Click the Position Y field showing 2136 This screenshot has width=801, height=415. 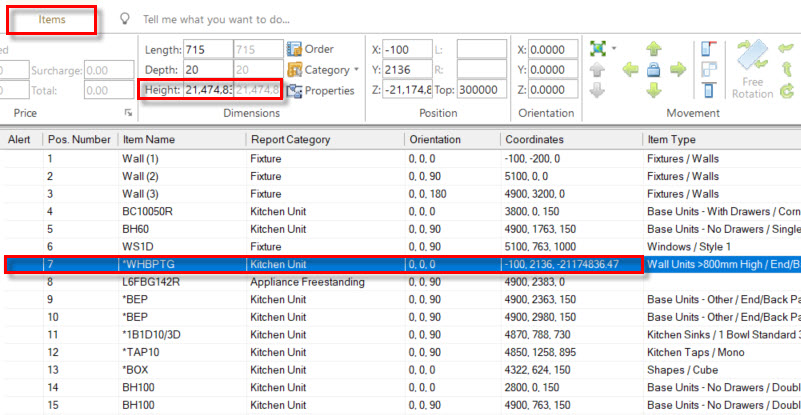pos(407,70)
